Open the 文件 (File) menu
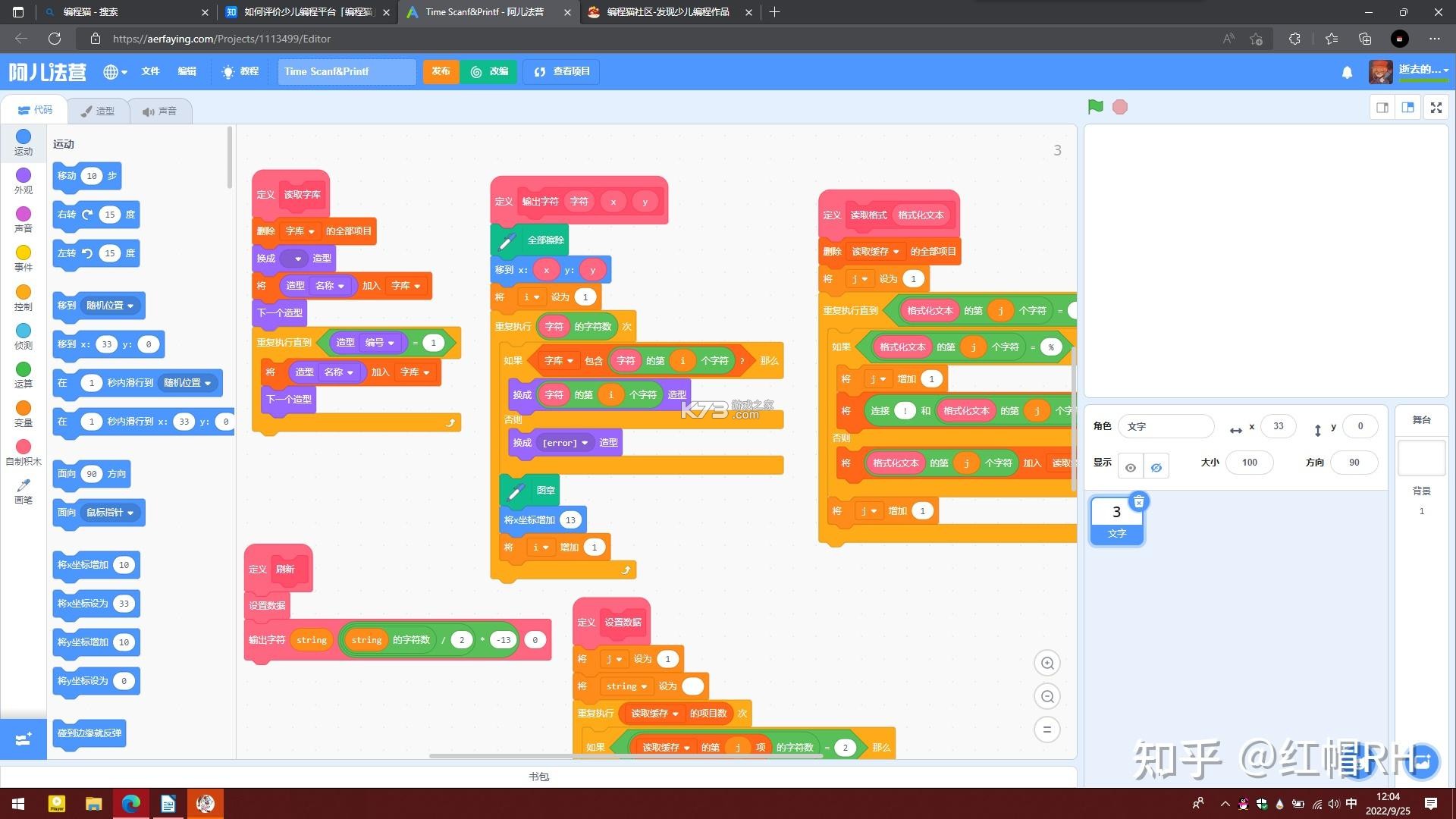 click(x=150, y=71)
